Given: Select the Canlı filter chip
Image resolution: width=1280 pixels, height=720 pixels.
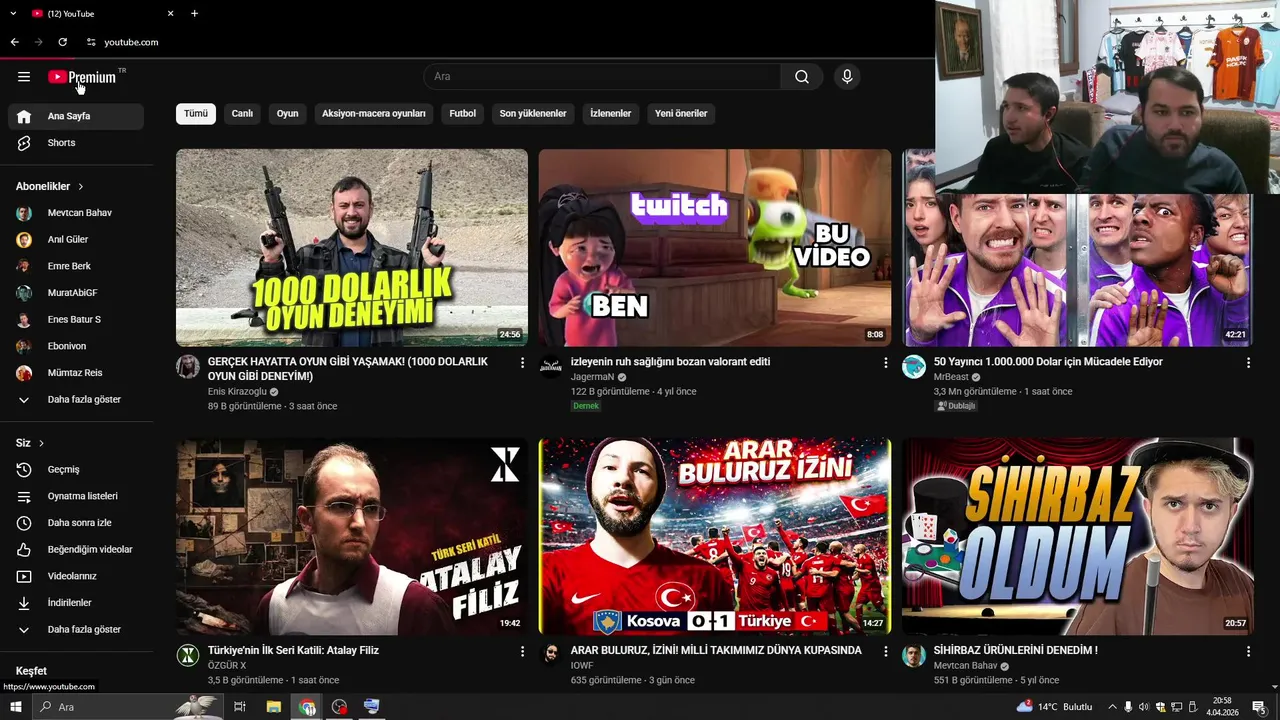Looking at the screenshot, I should click(243, 114).
